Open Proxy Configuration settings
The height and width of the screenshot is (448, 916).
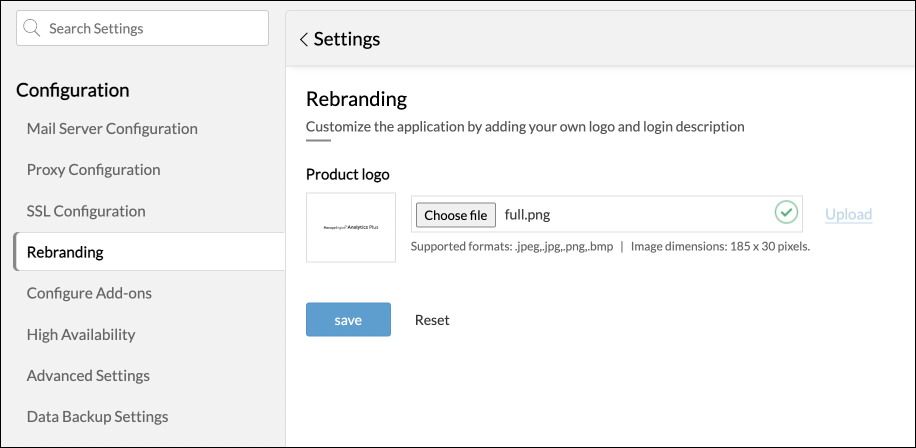click(x=93, y=170)
